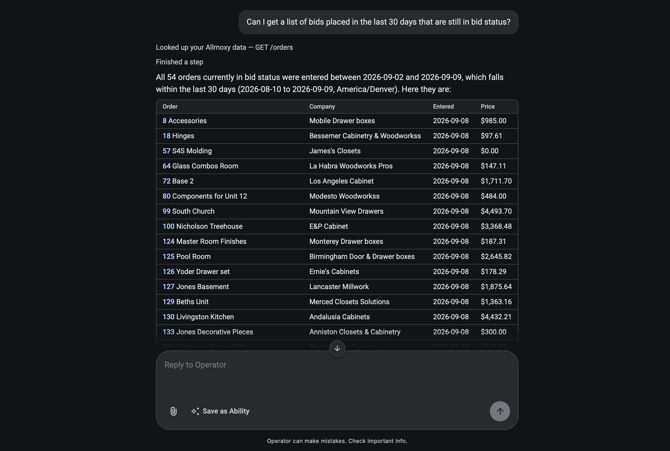Select company cell La Habra Woodworks Pros
This screenshot has width=670, height=451.
351,166
